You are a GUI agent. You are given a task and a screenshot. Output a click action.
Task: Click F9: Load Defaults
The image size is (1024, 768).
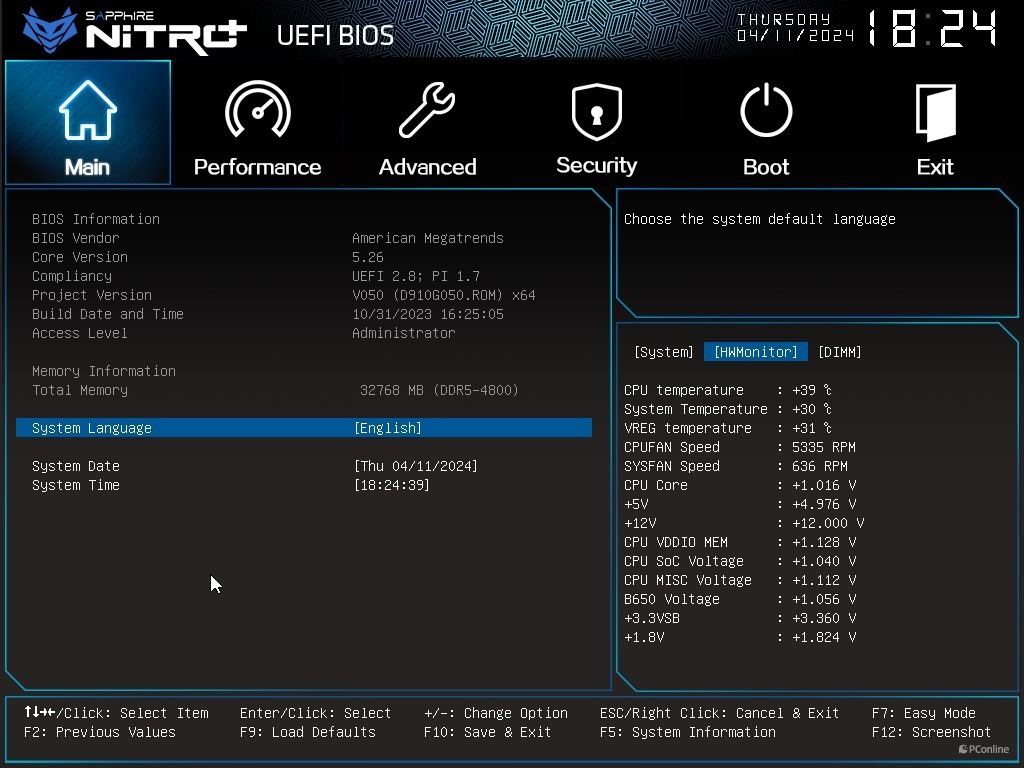point(308,732)
